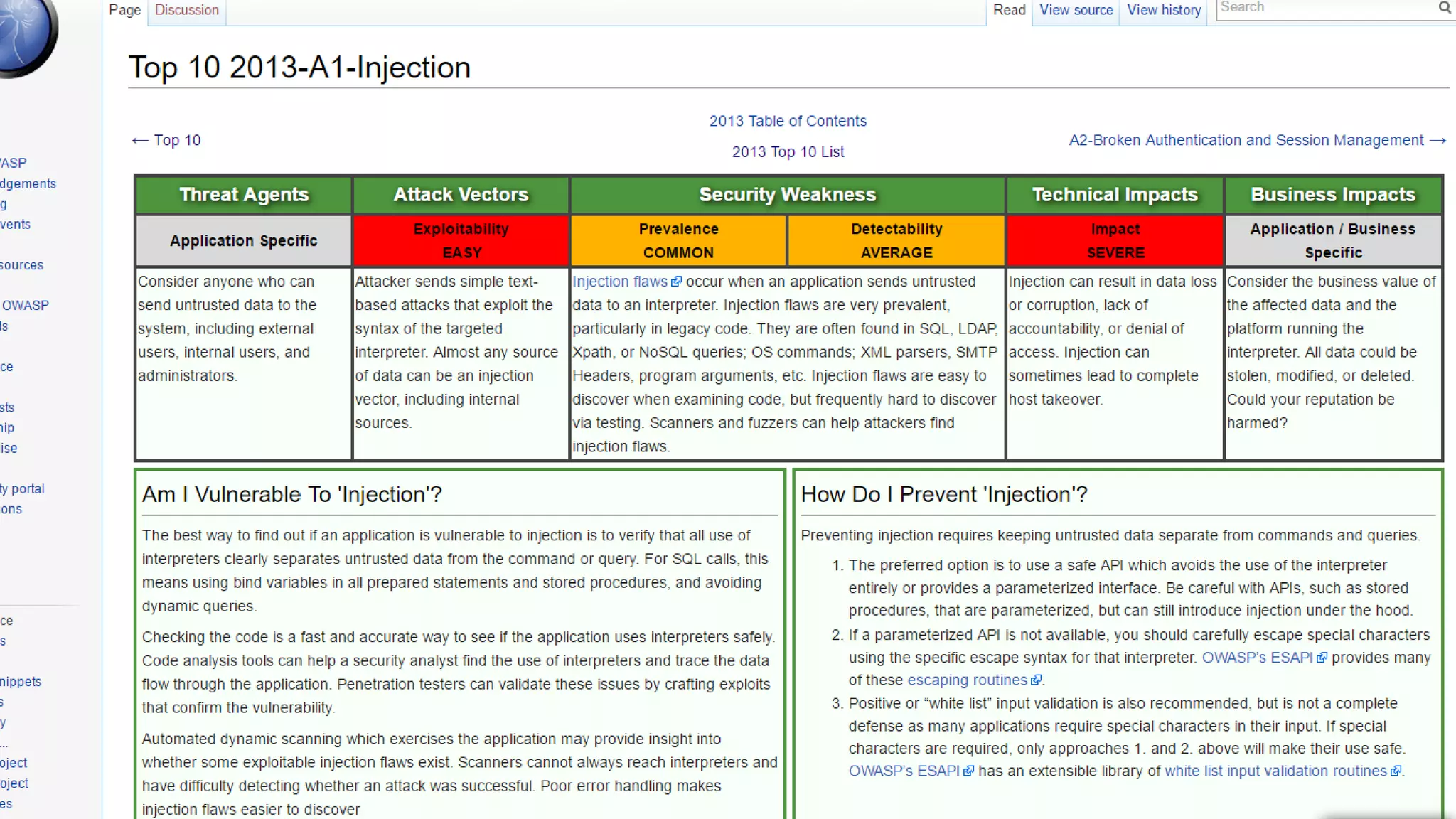Open 2013 Table of Contents link

[x=788, y=121]
